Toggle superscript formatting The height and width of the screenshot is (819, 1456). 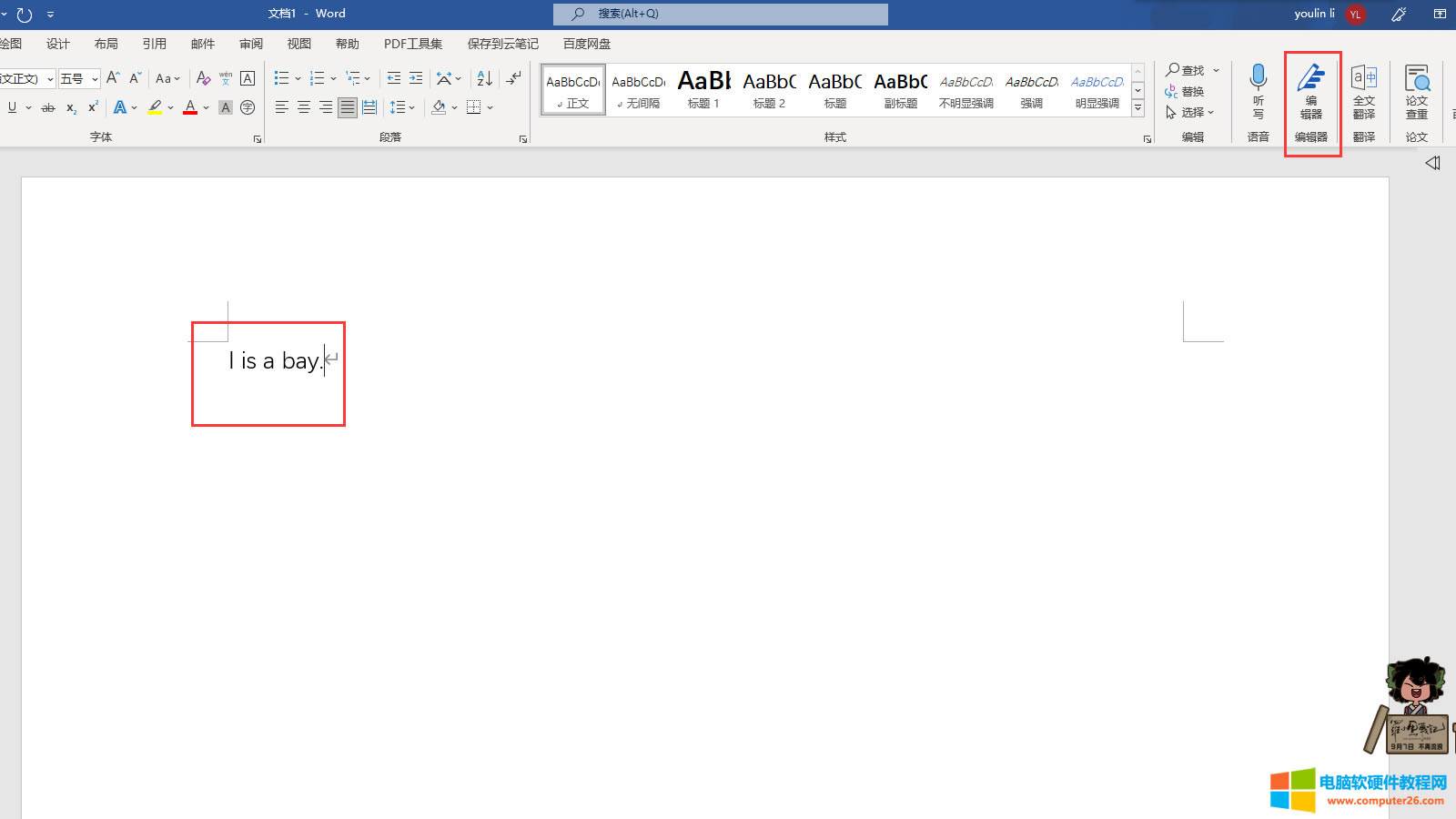[x=93, y=107]
